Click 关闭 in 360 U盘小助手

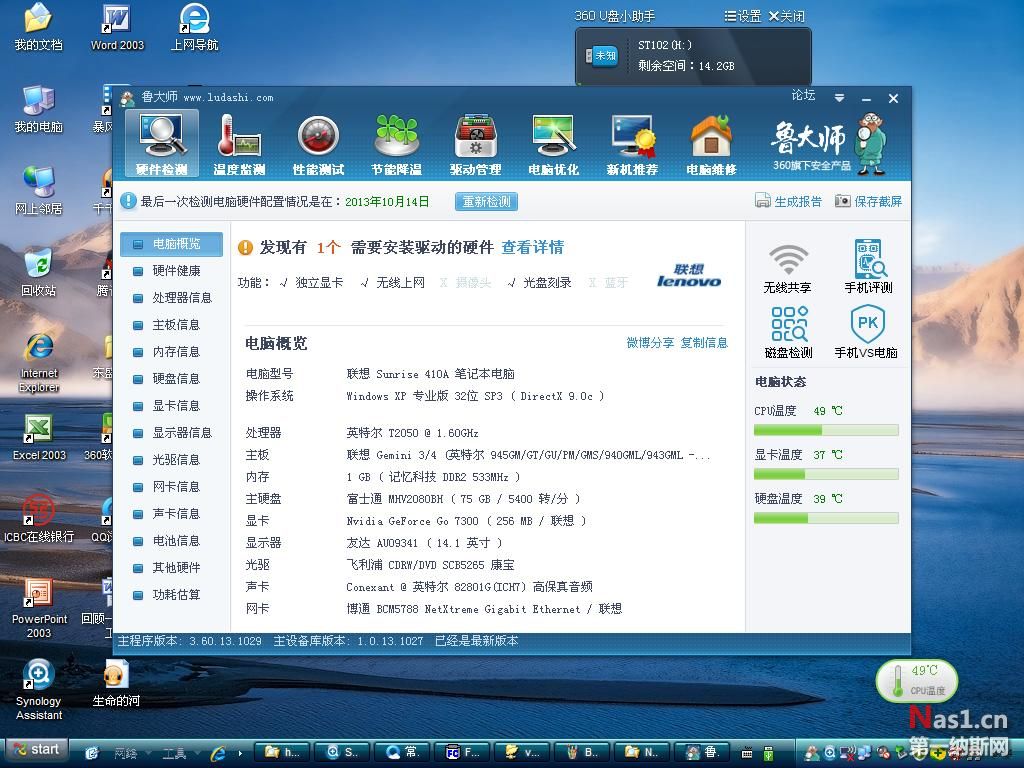[x=786, y=16]
